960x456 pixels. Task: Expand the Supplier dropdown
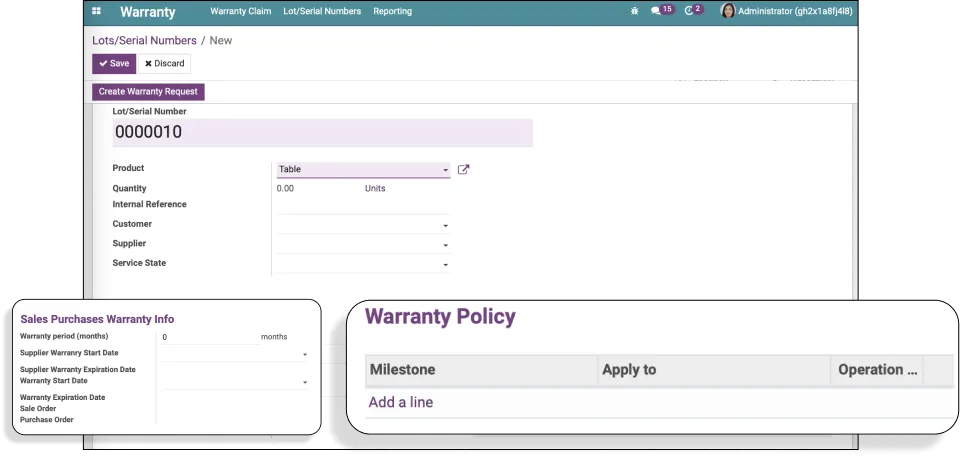[x=446, y=245]
